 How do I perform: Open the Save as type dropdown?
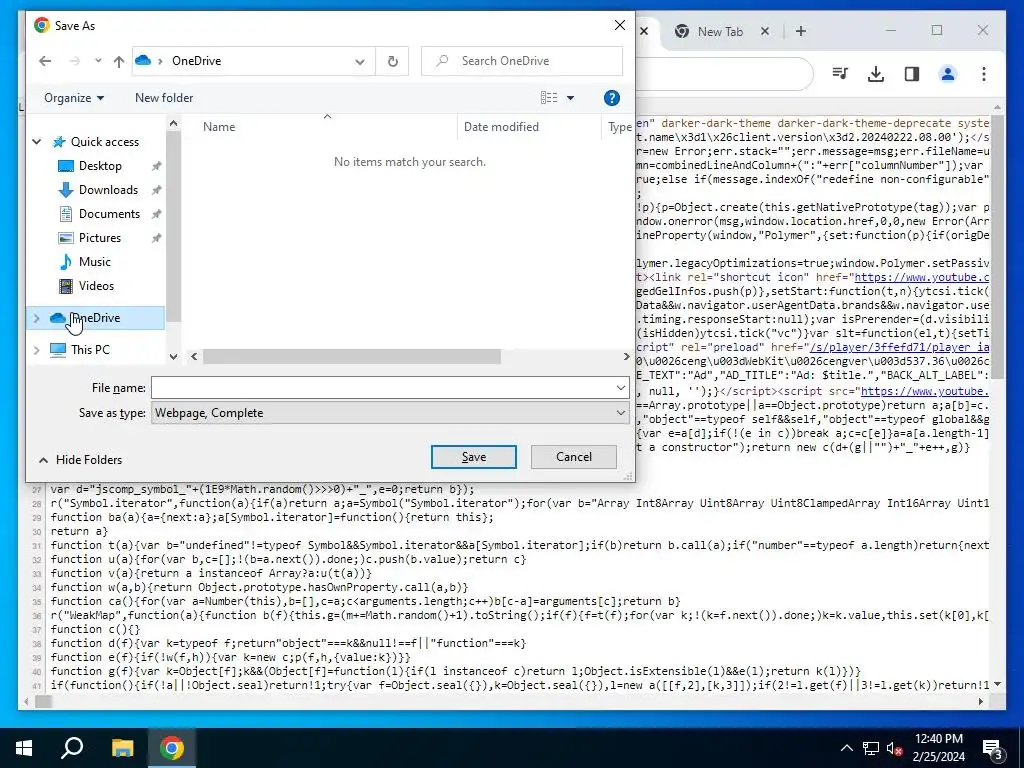point(390,413)
